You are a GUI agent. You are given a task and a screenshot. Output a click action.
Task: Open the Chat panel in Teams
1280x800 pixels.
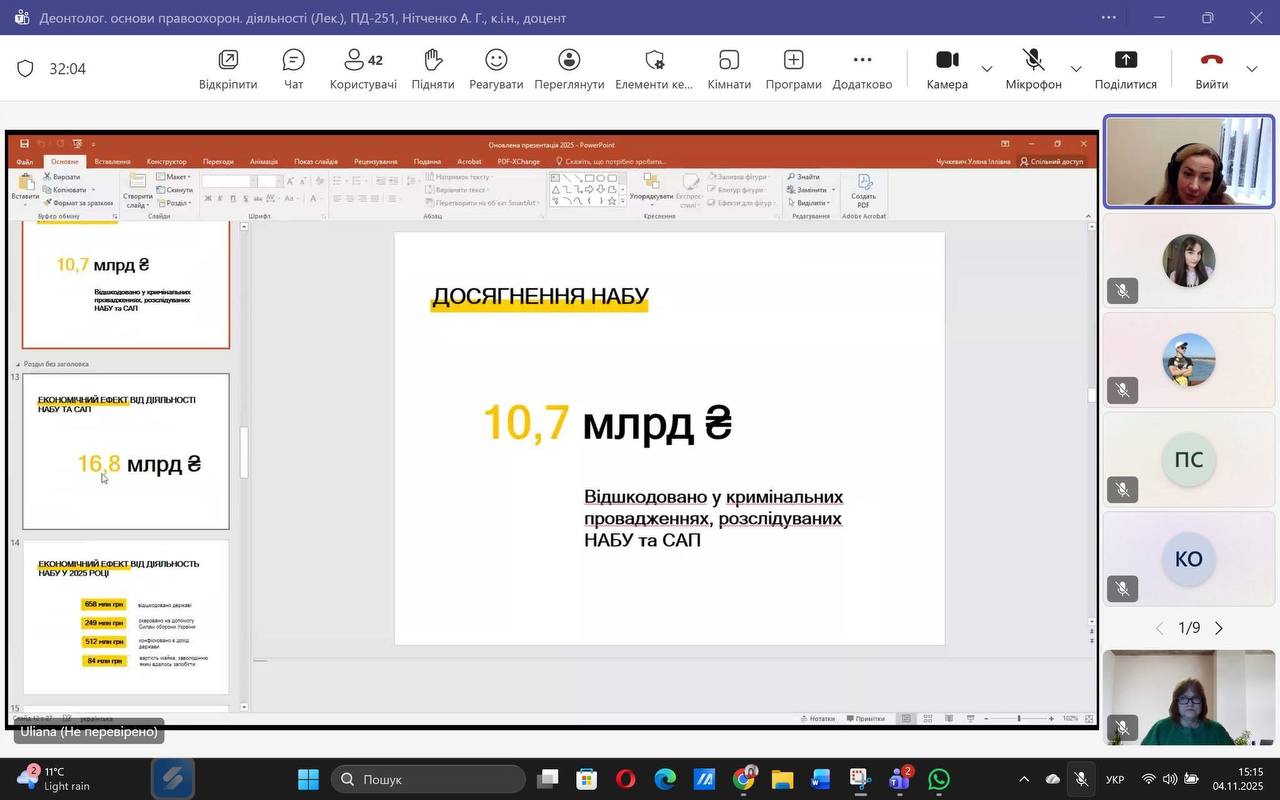293,68
